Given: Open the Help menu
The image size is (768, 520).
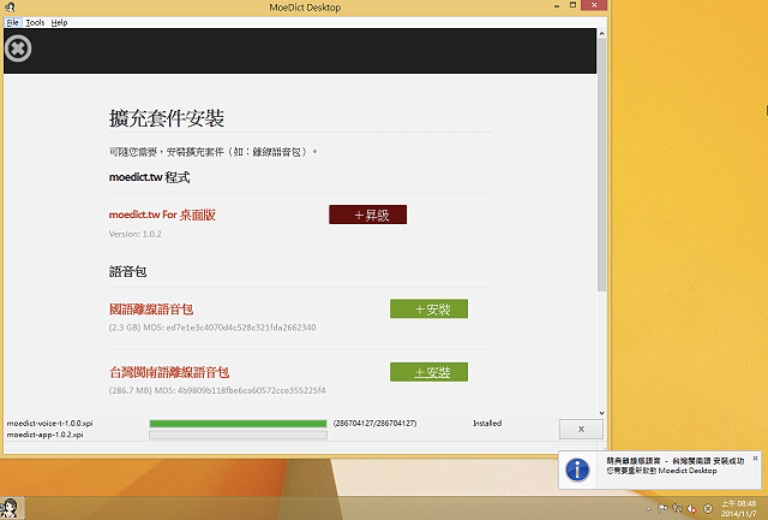Looking at the screenshot, I should pos(59,23).
